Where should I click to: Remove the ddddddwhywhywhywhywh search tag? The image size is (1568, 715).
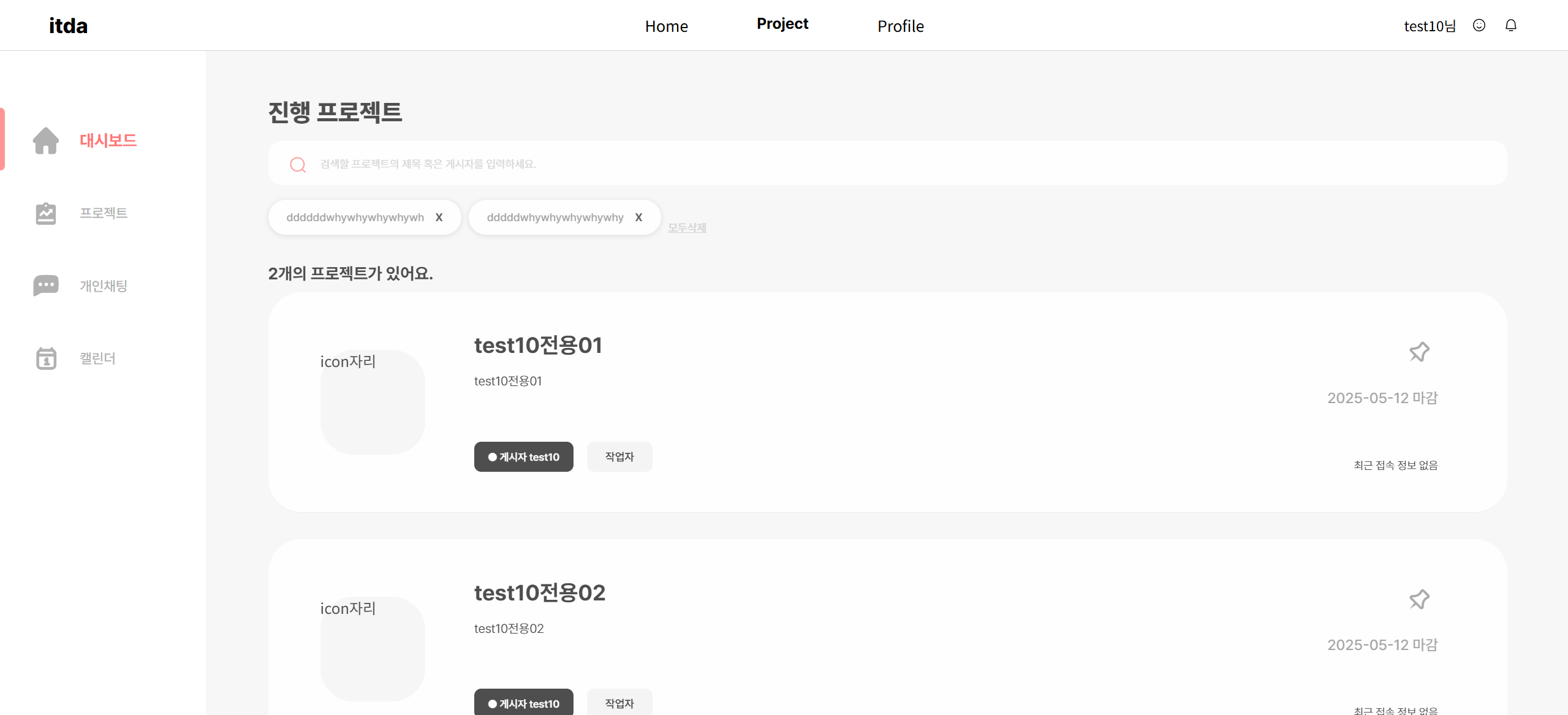pos(439,218)
